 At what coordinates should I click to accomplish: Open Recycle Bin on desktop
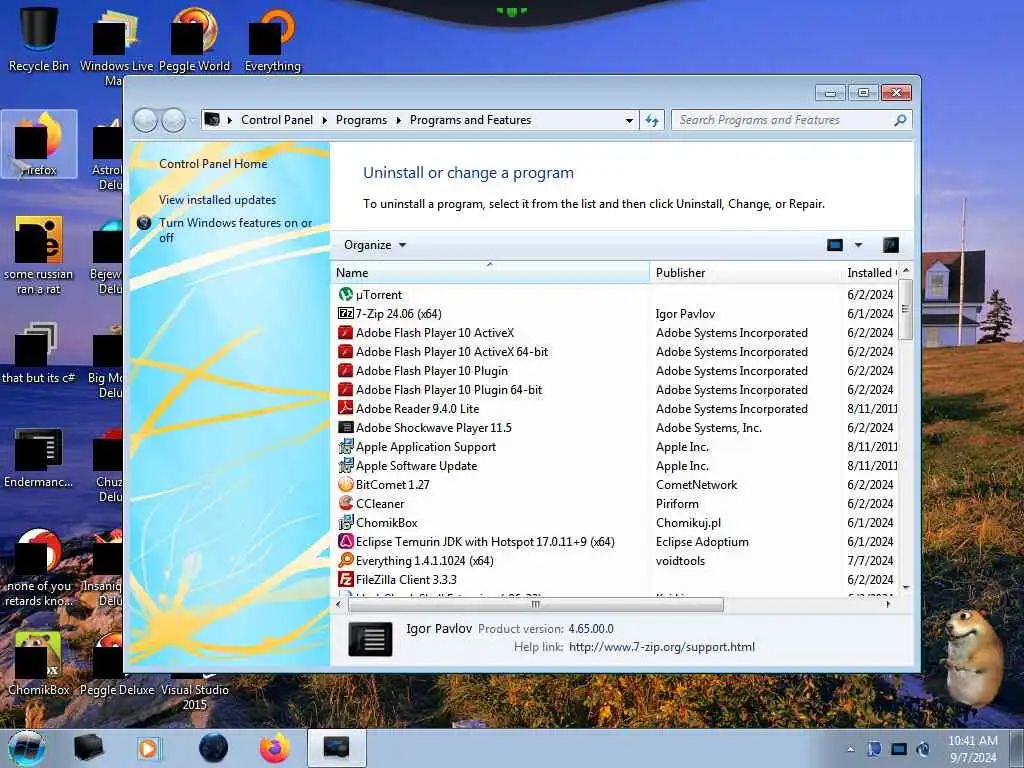pos(39,38)
